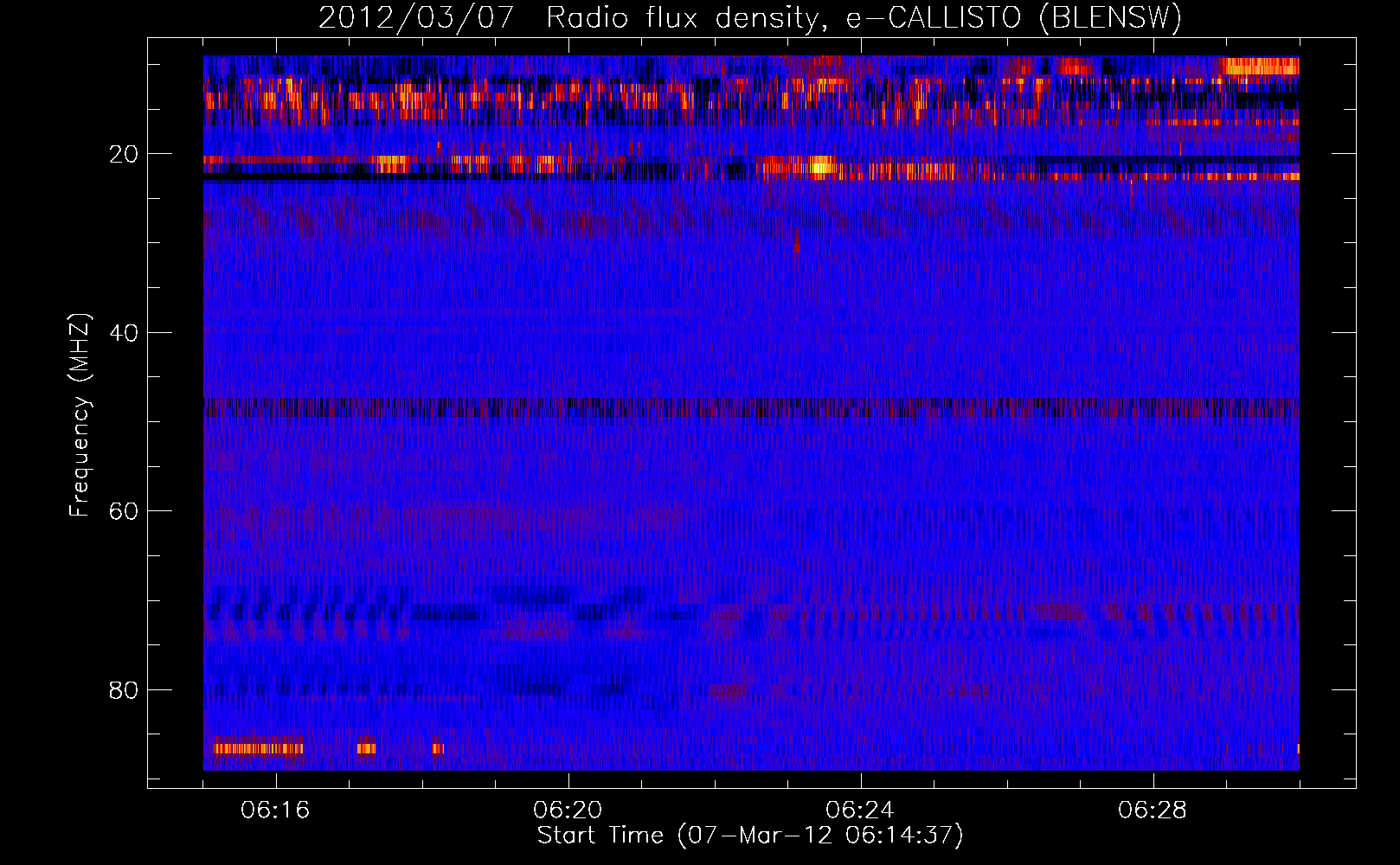
Task: Click the 80 MHz frequency tick label
Action: point(124,690)
